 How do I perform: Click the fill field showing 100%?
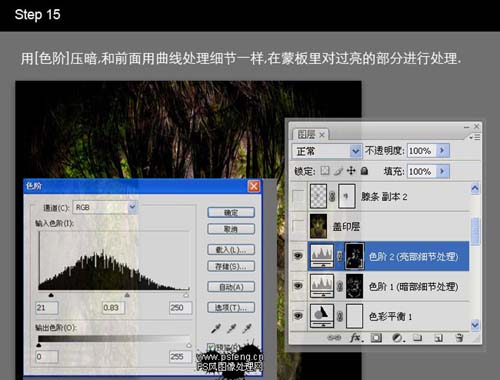(x=421, y=171)
